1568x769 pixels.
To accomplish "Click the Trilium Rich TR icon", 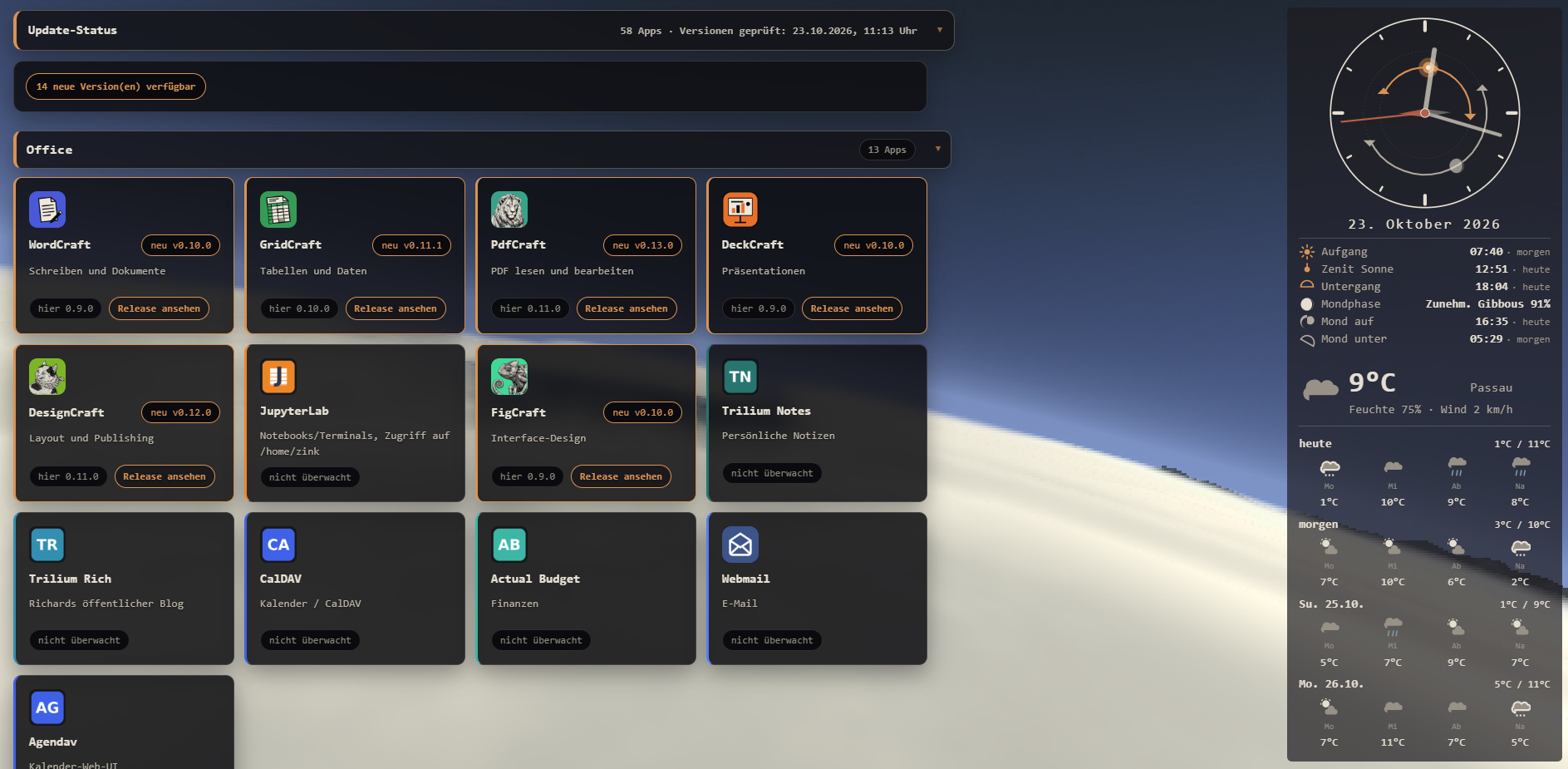I will (47, 545).
